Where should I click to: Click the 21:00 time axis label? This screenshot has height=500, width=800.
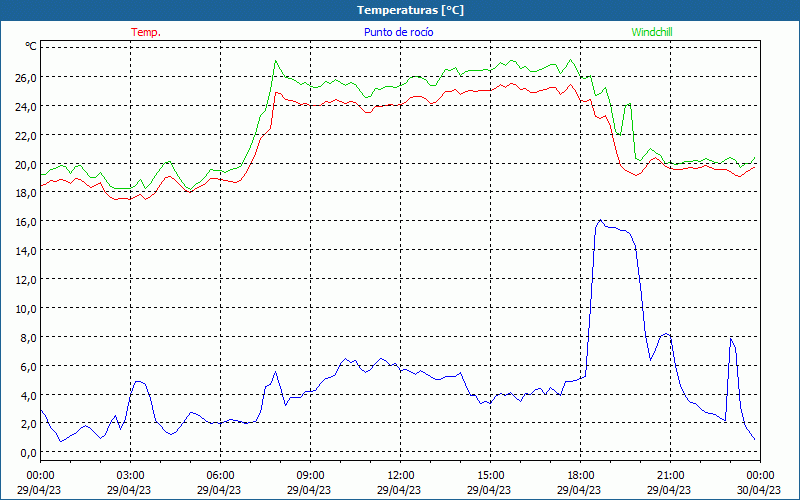[670, 476]
